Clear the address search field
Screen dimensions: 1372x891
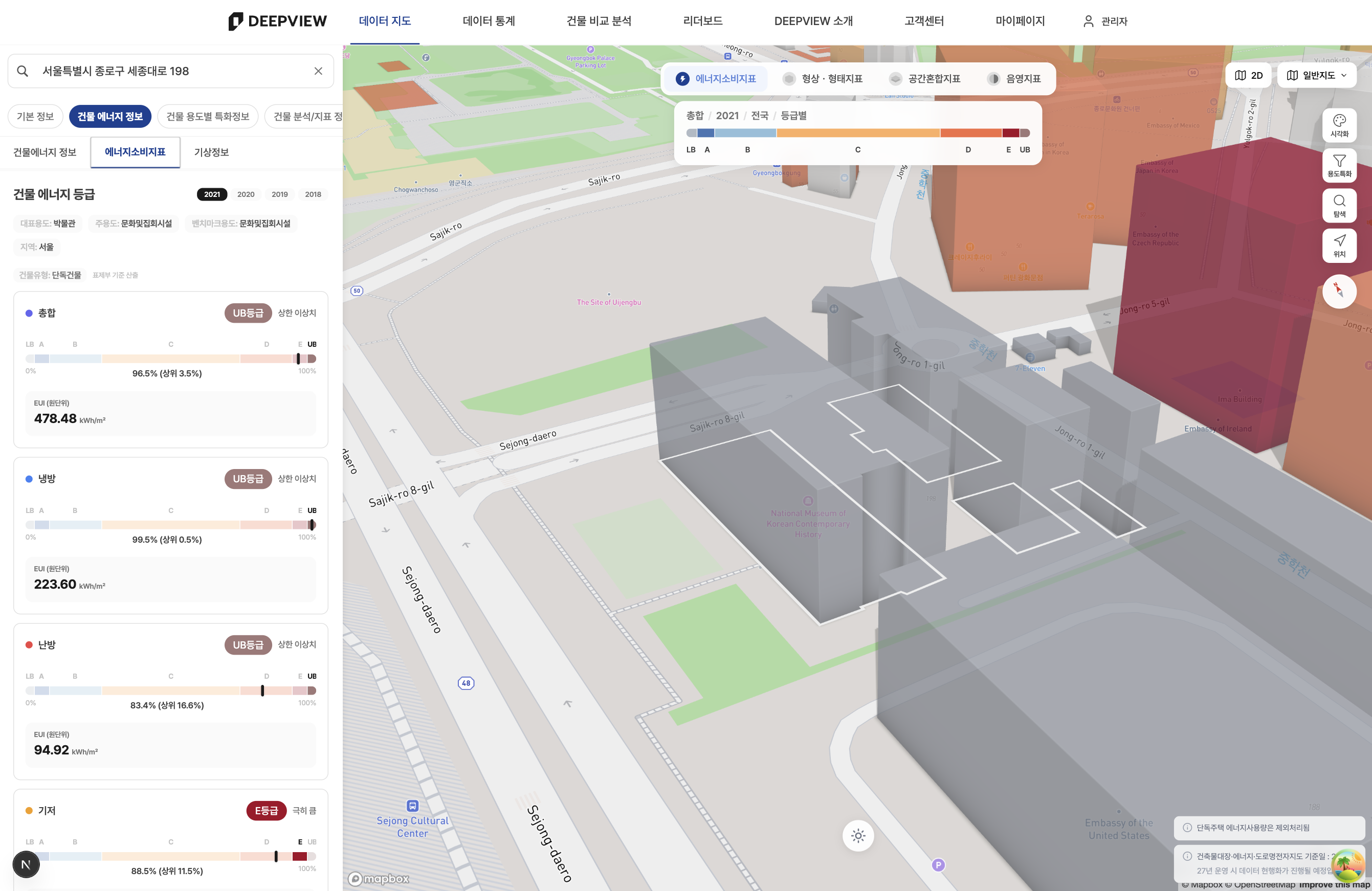318,71
